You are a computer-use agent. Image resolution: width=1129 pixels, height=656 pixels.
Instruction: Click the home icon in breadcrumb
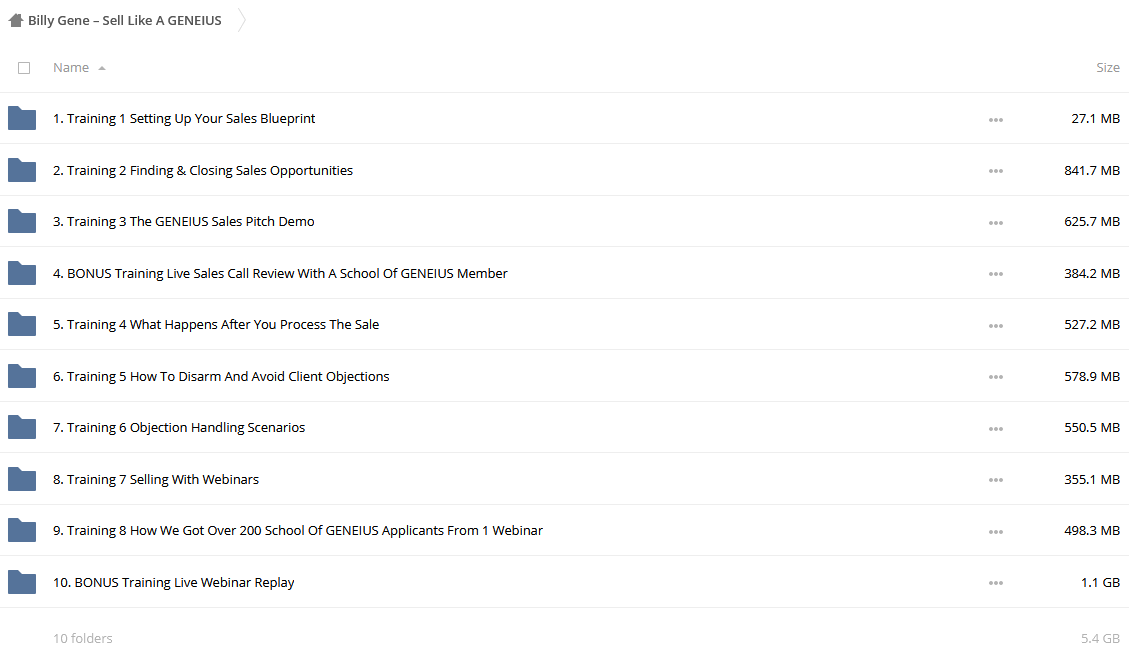(x=15, y=20)
